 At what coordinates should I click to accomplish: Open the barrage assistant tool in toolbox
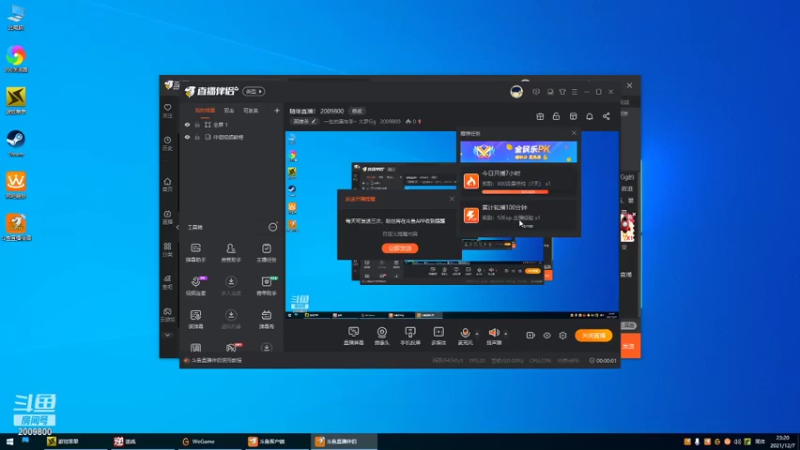[195, 253]
